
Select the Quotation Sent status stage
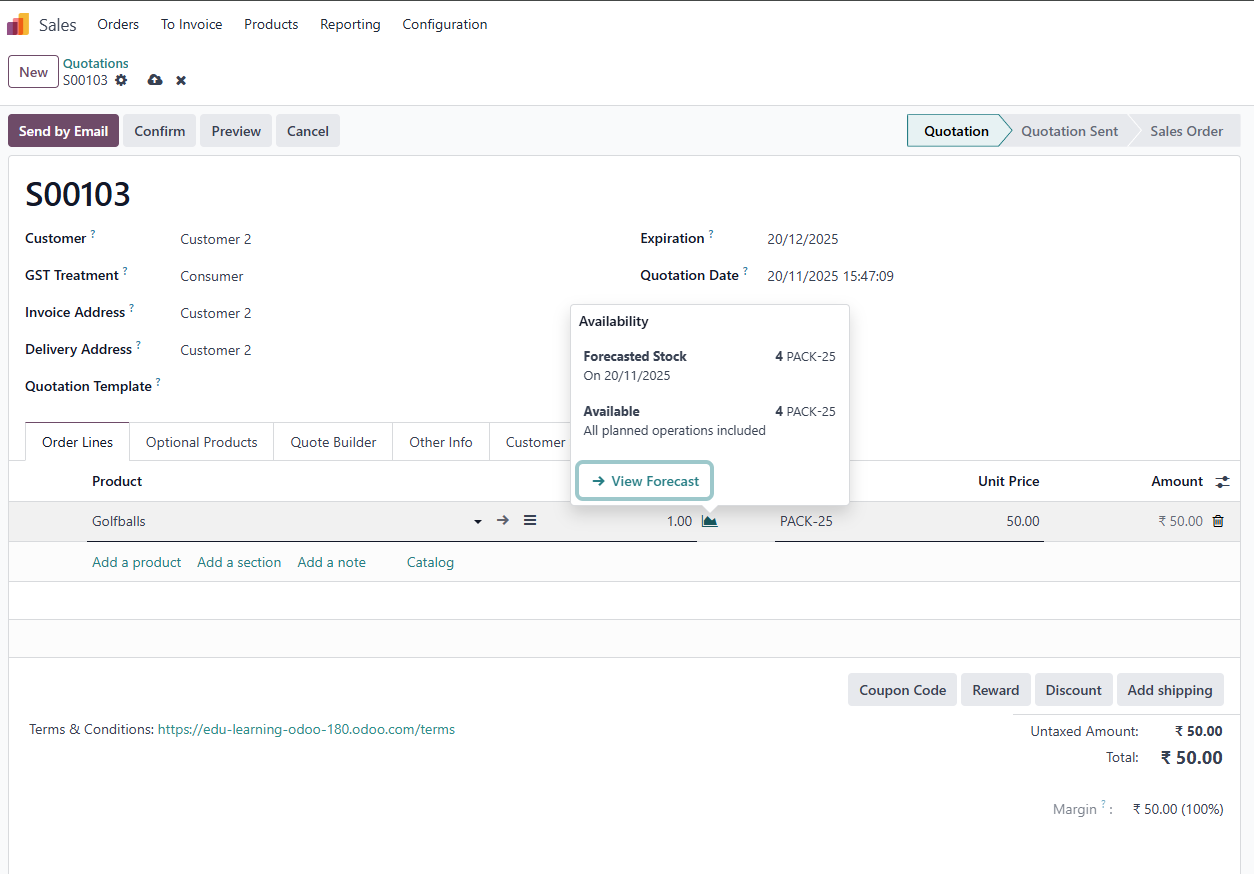click(1069, 131)
